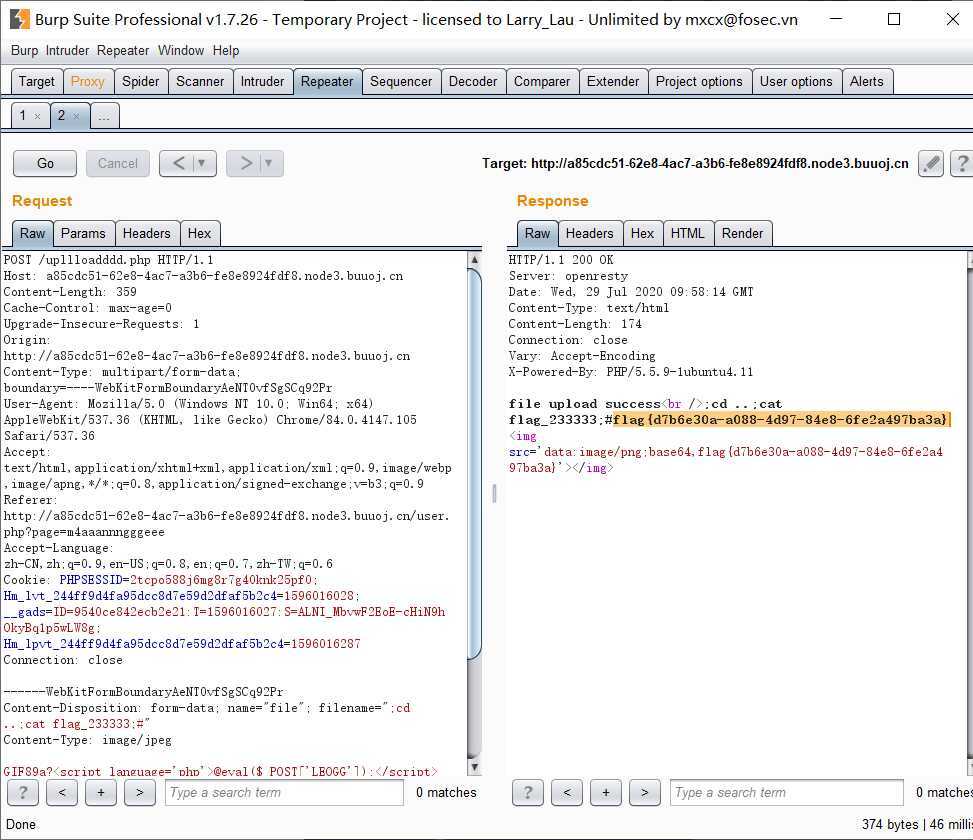Switch to the Decoder tool tab
The width and height of the screenshot is (973, 840).
pyautogui.click(x=473, y=81)
